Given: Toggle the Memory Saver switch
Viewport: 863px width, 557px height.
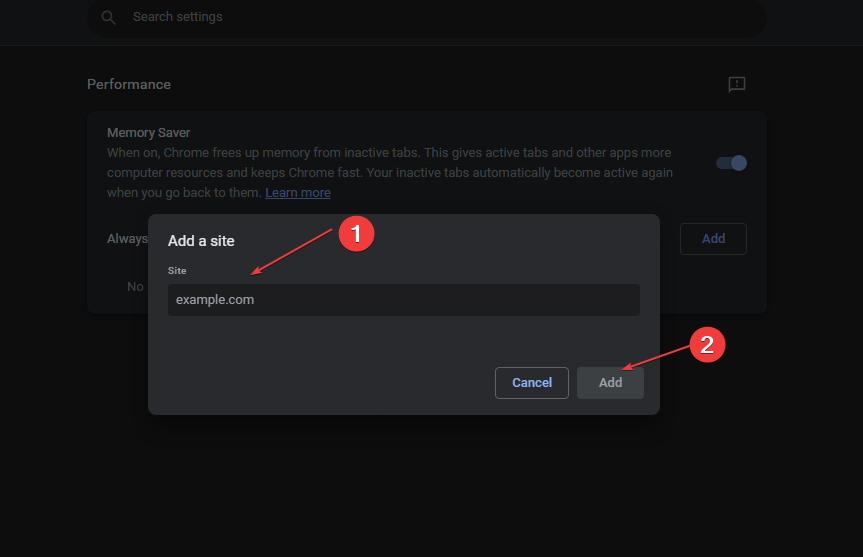Looking at the screenshot, I should 731,163.
